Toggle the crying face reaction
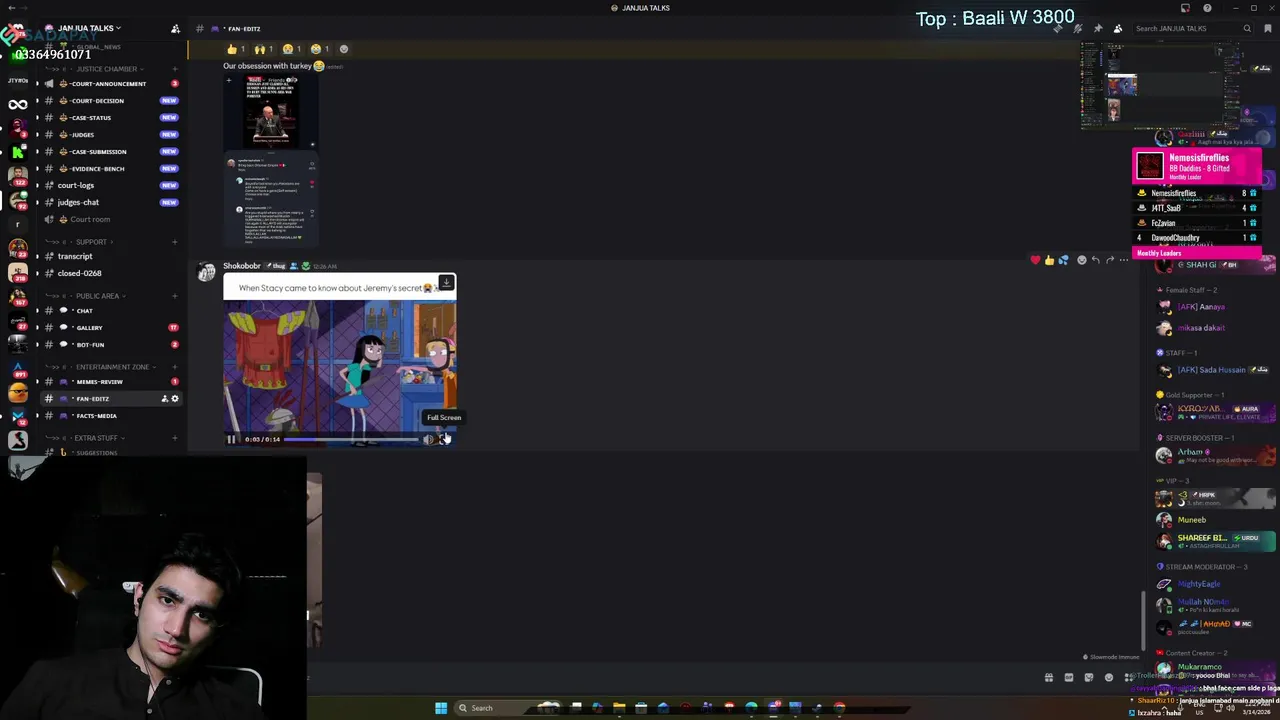 click(x=291, y=49)
